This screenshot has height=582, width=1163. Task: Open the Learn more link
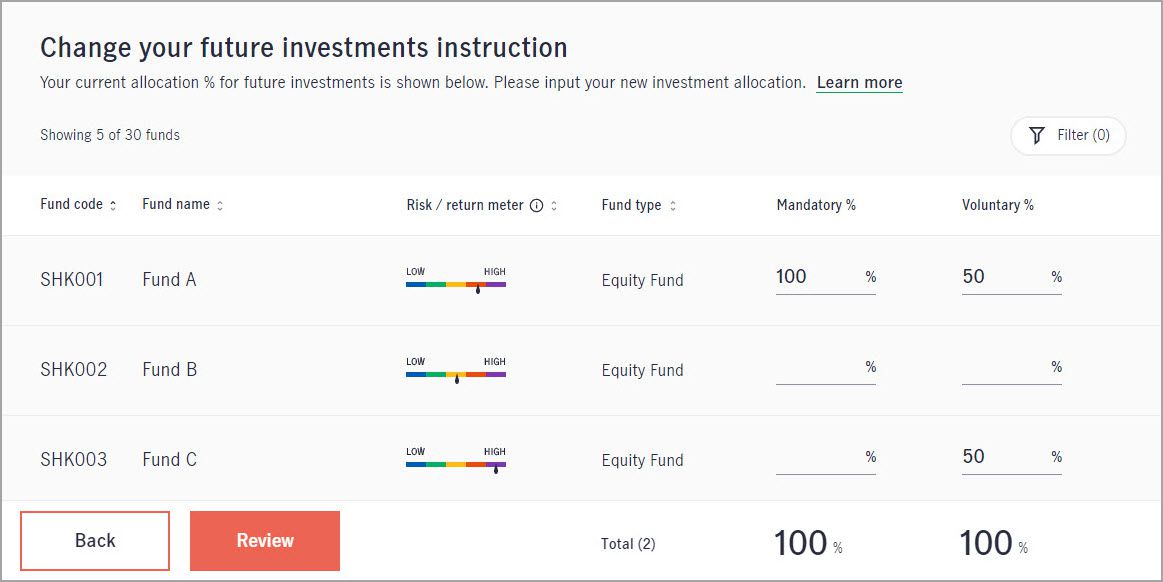pyautogui.click(x=860, y=83)
